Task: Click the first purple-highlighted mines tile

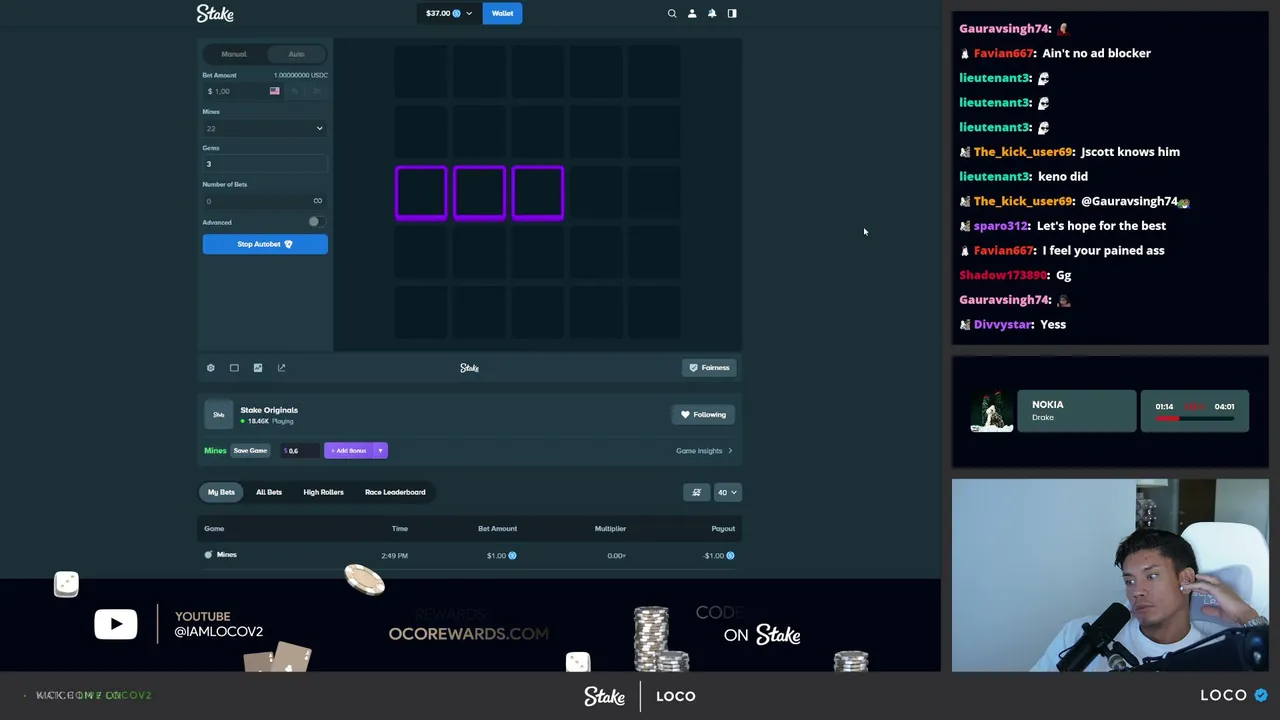Action: click(x=421, y=193)
